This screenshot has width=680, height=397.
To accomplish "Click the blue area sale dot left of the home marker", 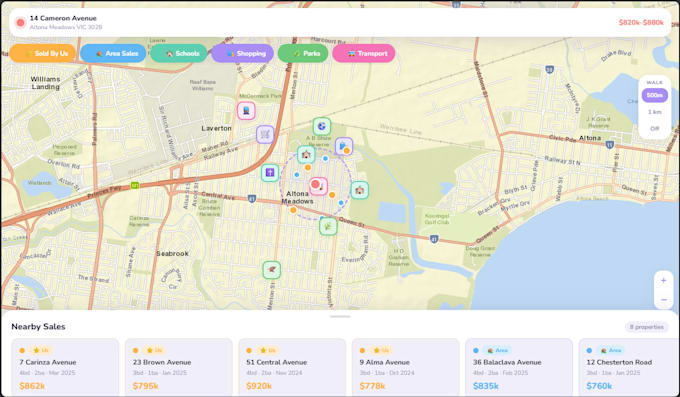I will coord(297,175).
